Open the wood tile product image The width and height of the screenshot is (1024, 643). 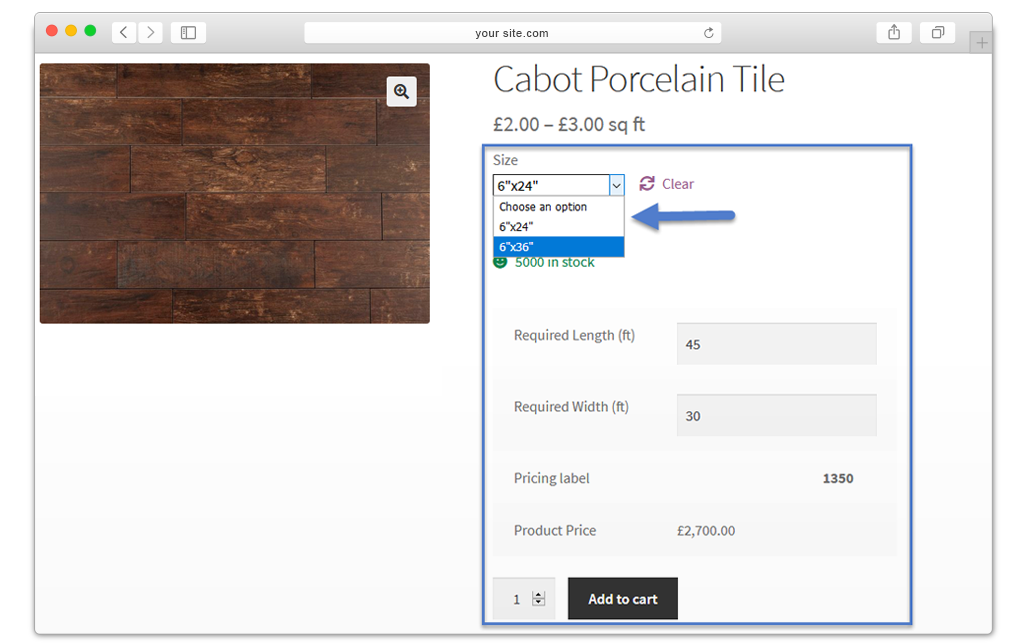coord(234,193)
